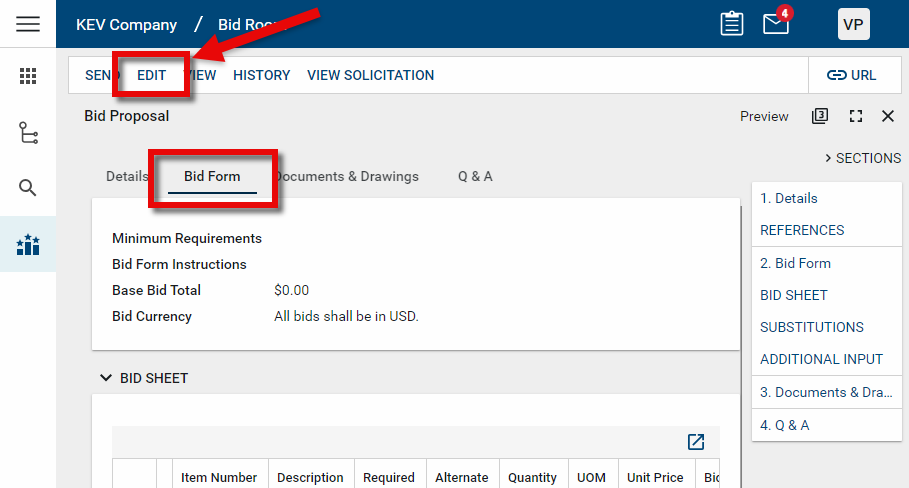The width and height of the screenshot is (909, 488).
Task: Open the VP user avatar menu
Action: click(x=853, y=24)
